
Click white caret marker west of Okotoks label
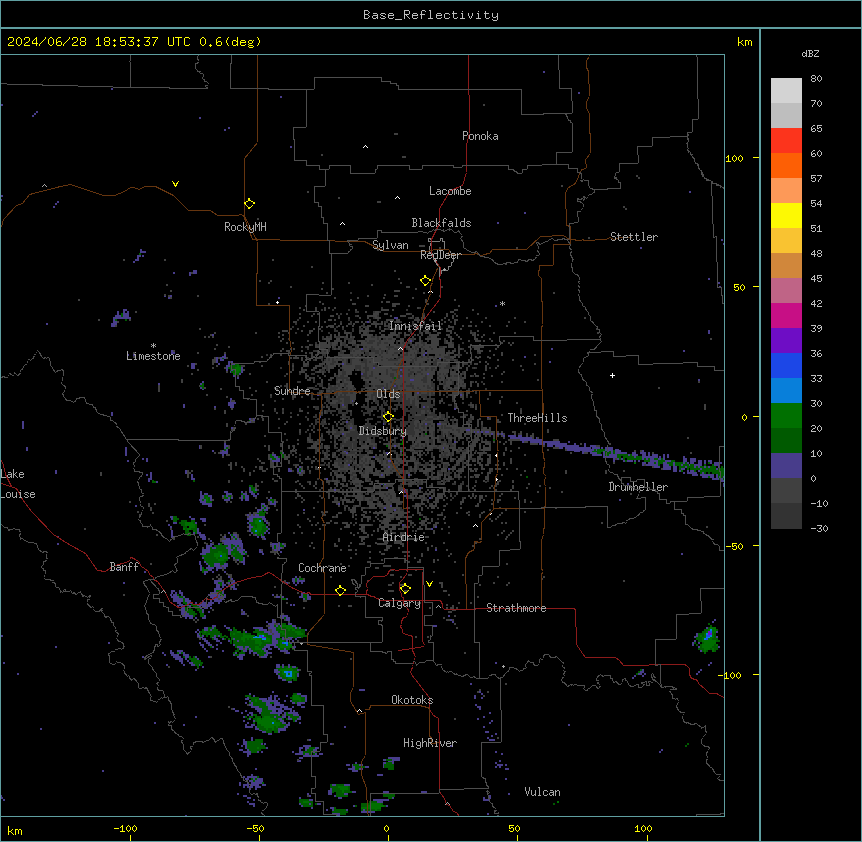click(359, 711)
